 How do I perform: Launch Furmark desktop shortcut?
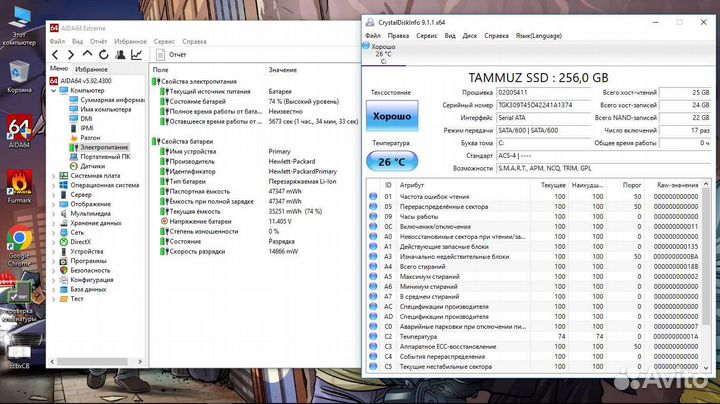(x=19, y=187)
